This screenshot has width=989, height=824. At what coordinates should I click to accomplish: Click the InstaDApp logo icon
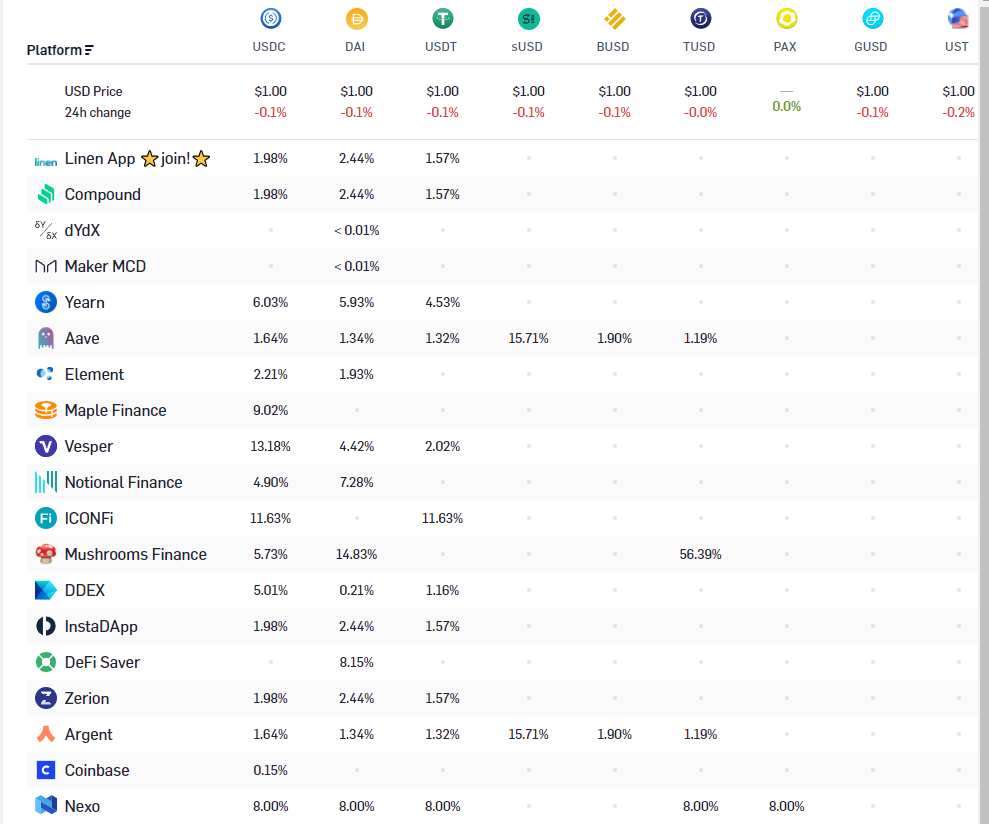45,626
